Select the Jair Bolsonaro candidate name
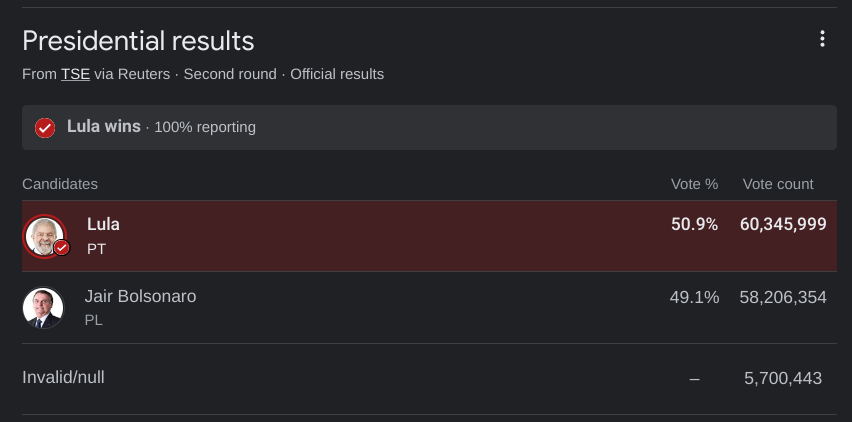 pos(140,297)
